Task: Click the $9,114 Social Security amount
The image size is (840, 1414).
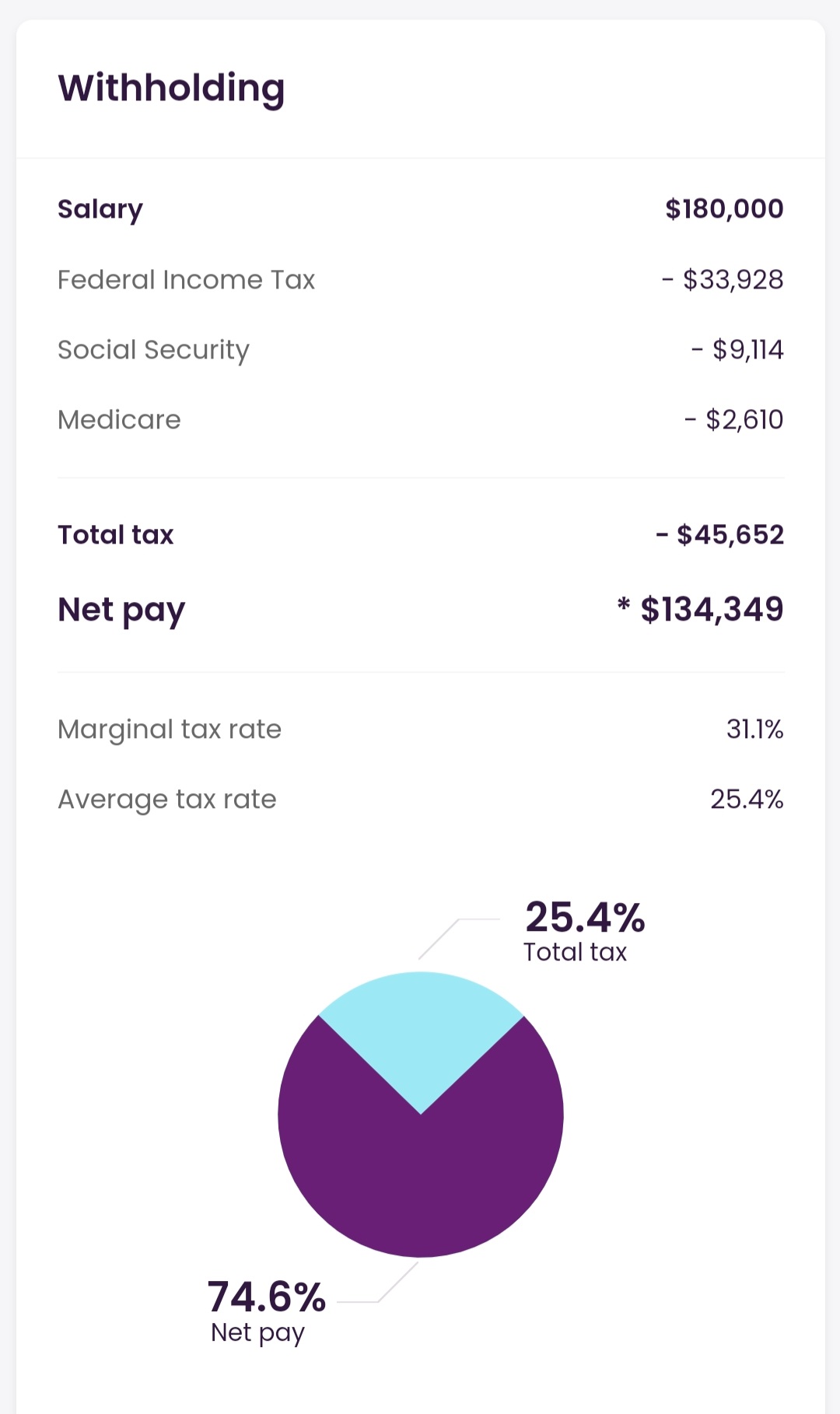Action: [x=747, y=350]
